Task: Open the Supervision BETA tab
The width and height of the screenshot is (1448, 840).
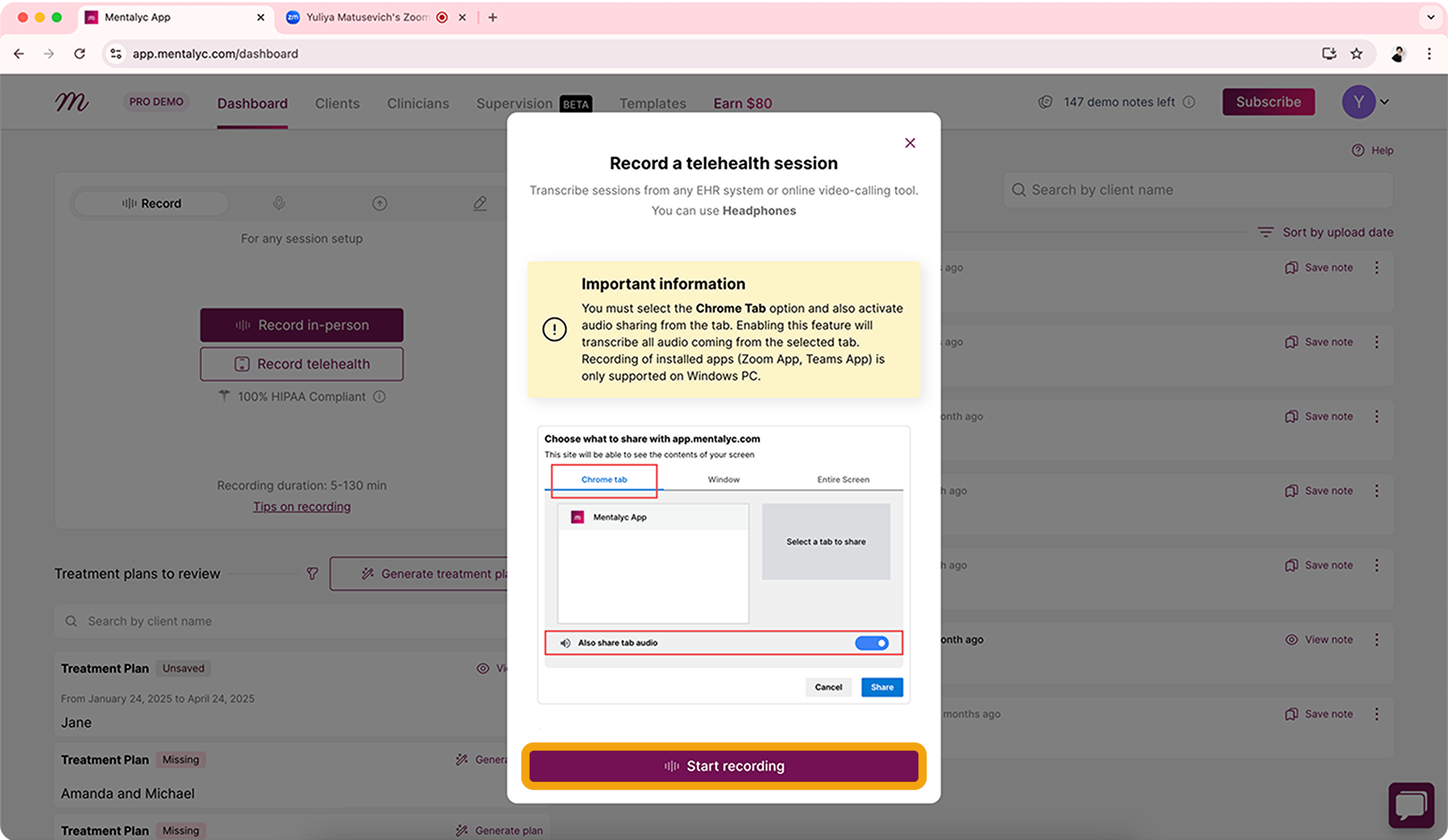Action: coord(534,103)
